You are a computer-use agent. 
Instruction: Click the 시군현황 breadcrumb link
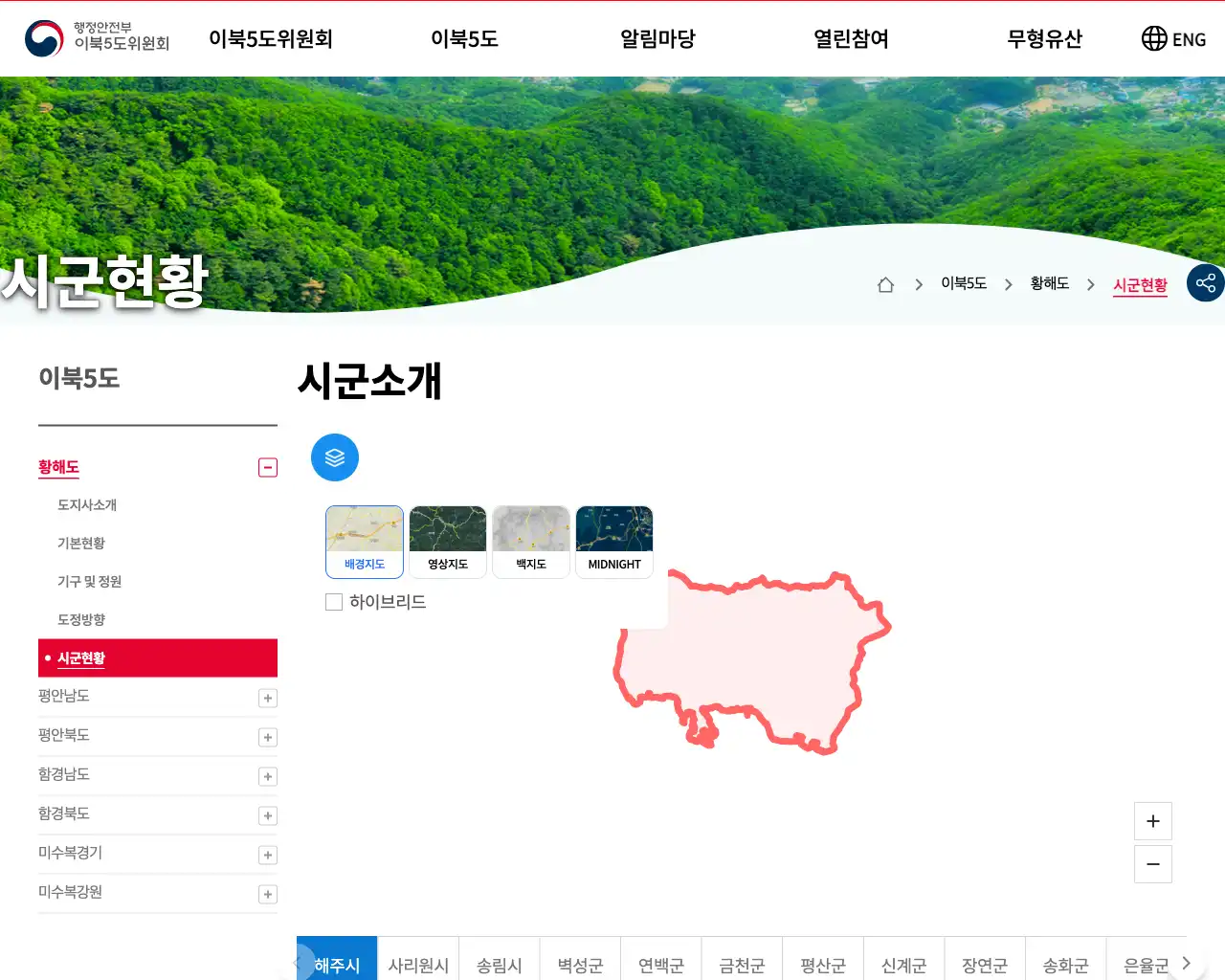1140,285
